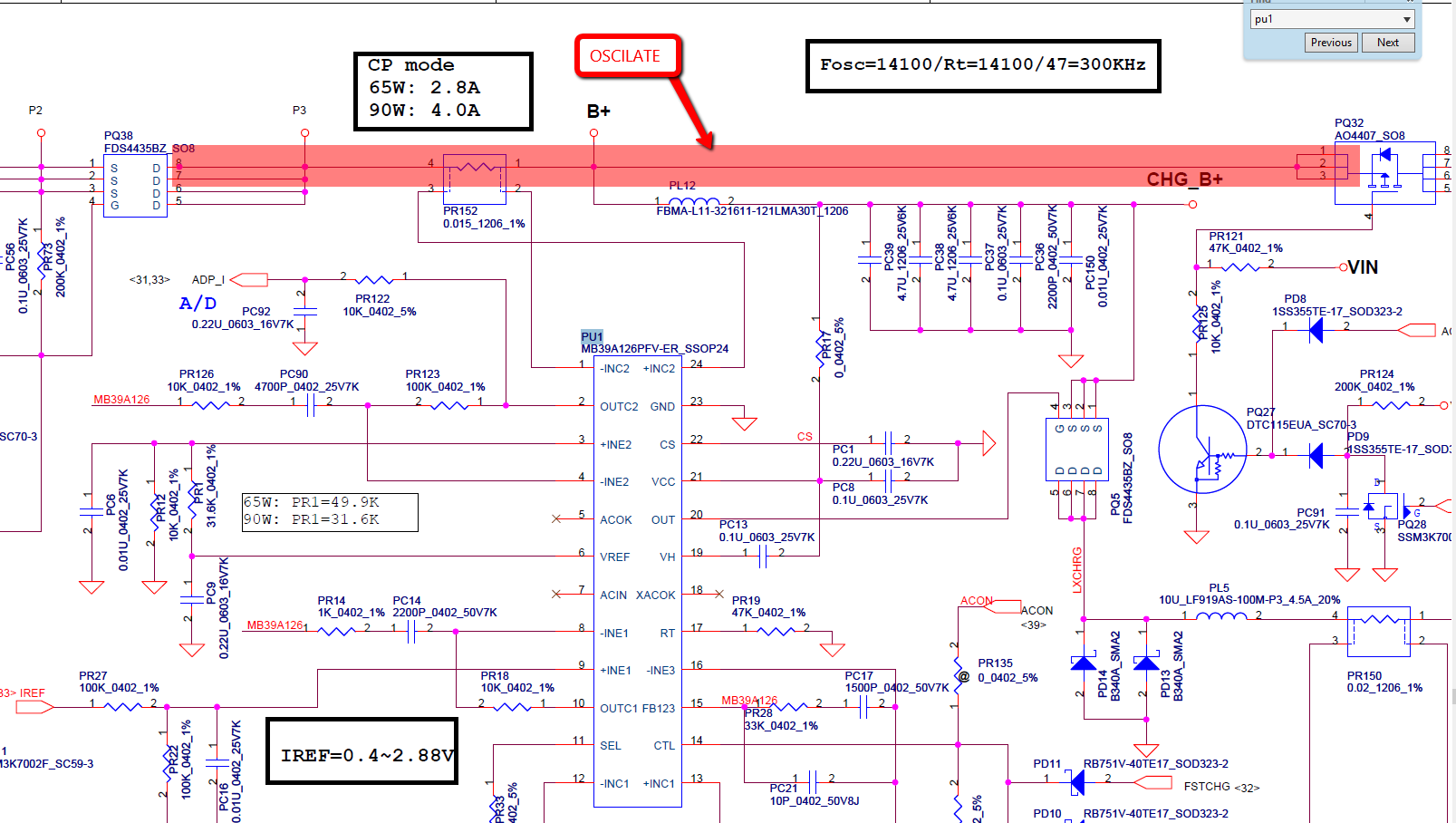Click the PL5 10U inductor coil symbol
This screenshot has height=823, width=1456.
(1221, 615)
